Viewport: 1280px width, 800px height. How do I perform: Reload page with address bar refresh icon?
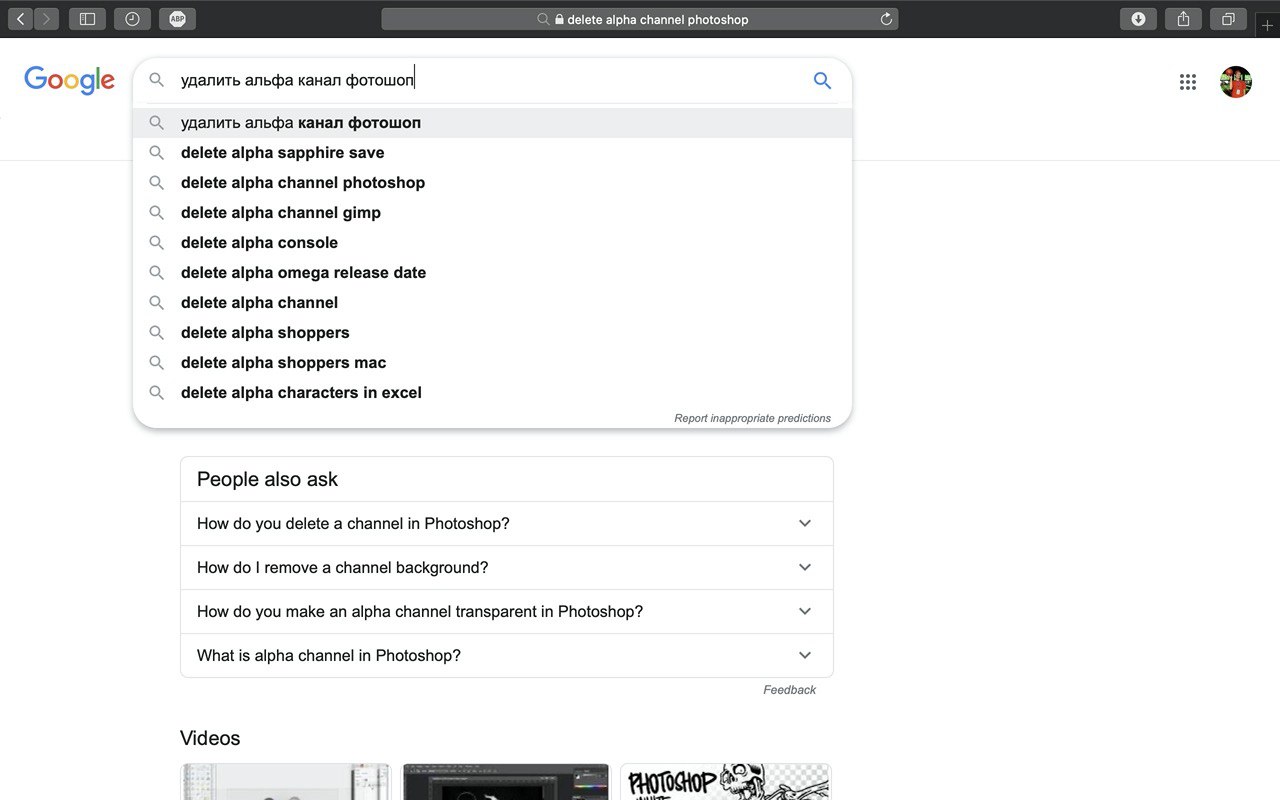coord(886,19)
